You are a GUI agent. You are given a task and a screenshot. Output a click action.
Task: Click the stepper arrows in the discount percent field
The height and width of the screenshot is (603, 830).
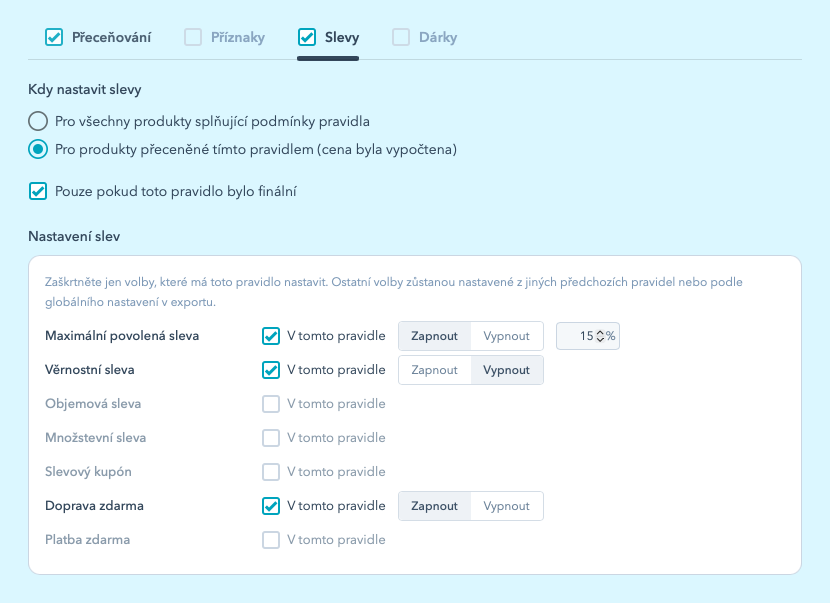point(600,336)
